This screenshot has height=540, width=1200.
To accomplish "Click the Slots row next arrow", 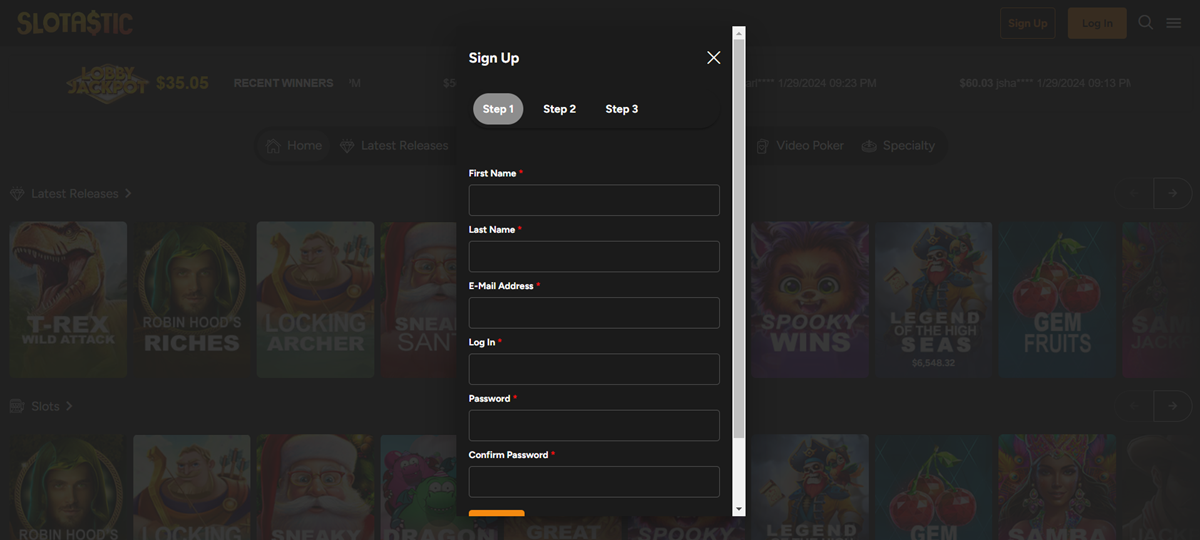I will (x=1172, y=405).
